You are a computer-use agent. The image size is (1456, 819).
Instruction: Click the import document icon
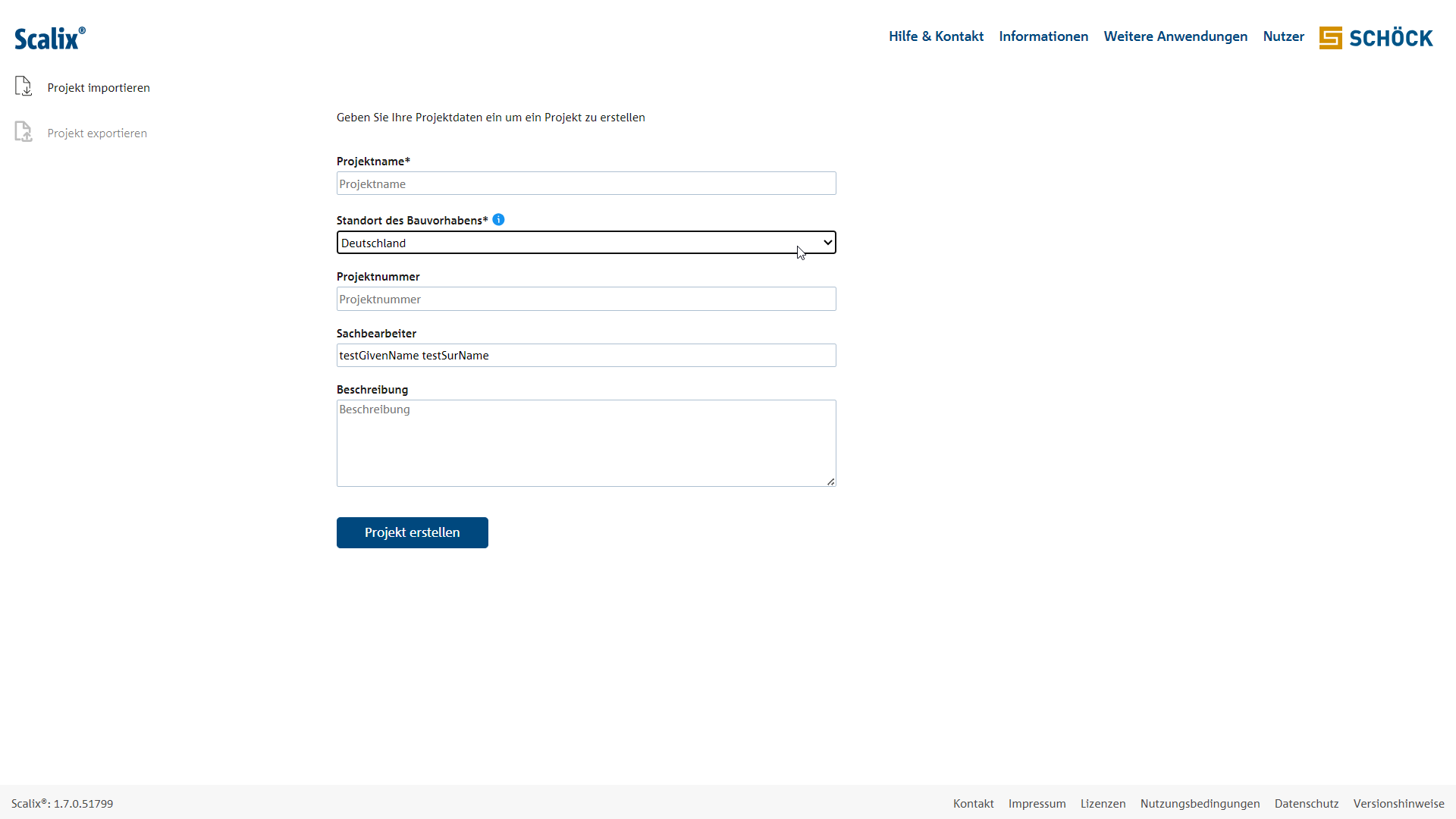click(24, 86)
